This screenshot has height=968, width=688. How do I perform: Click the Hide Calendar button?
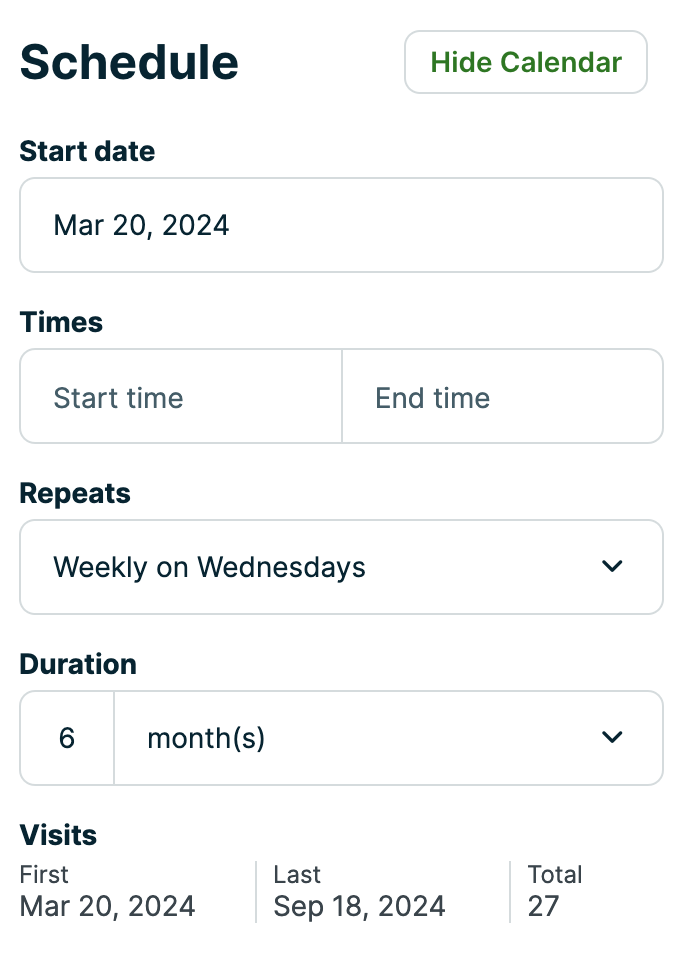525,62
